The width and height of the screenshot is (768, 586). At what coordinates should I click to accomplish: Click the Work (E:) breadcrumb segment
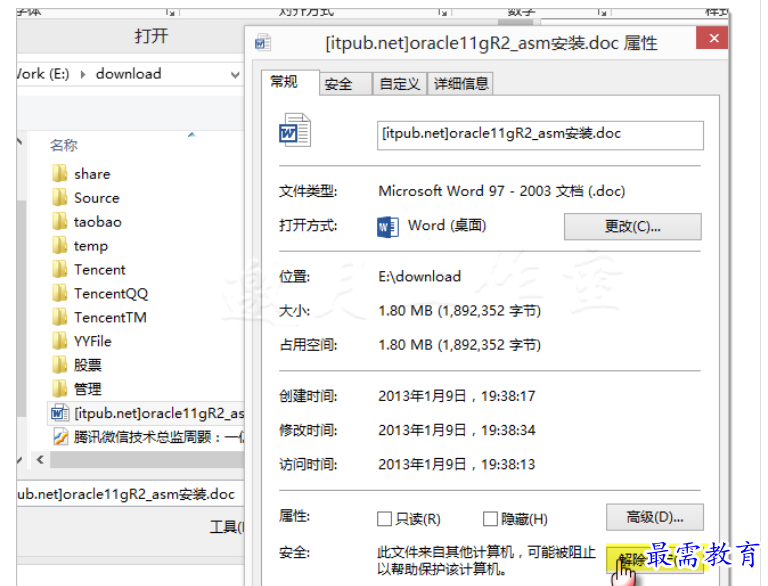tap(43, 74)
